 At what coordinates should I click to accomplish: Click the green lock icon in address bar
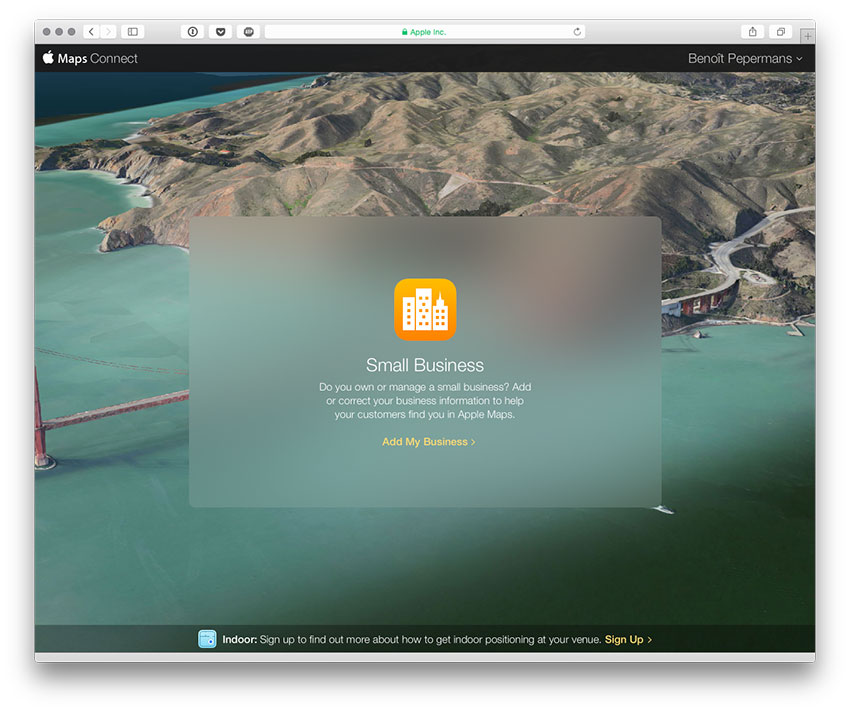pyautogui.click(x=404, y=32)
